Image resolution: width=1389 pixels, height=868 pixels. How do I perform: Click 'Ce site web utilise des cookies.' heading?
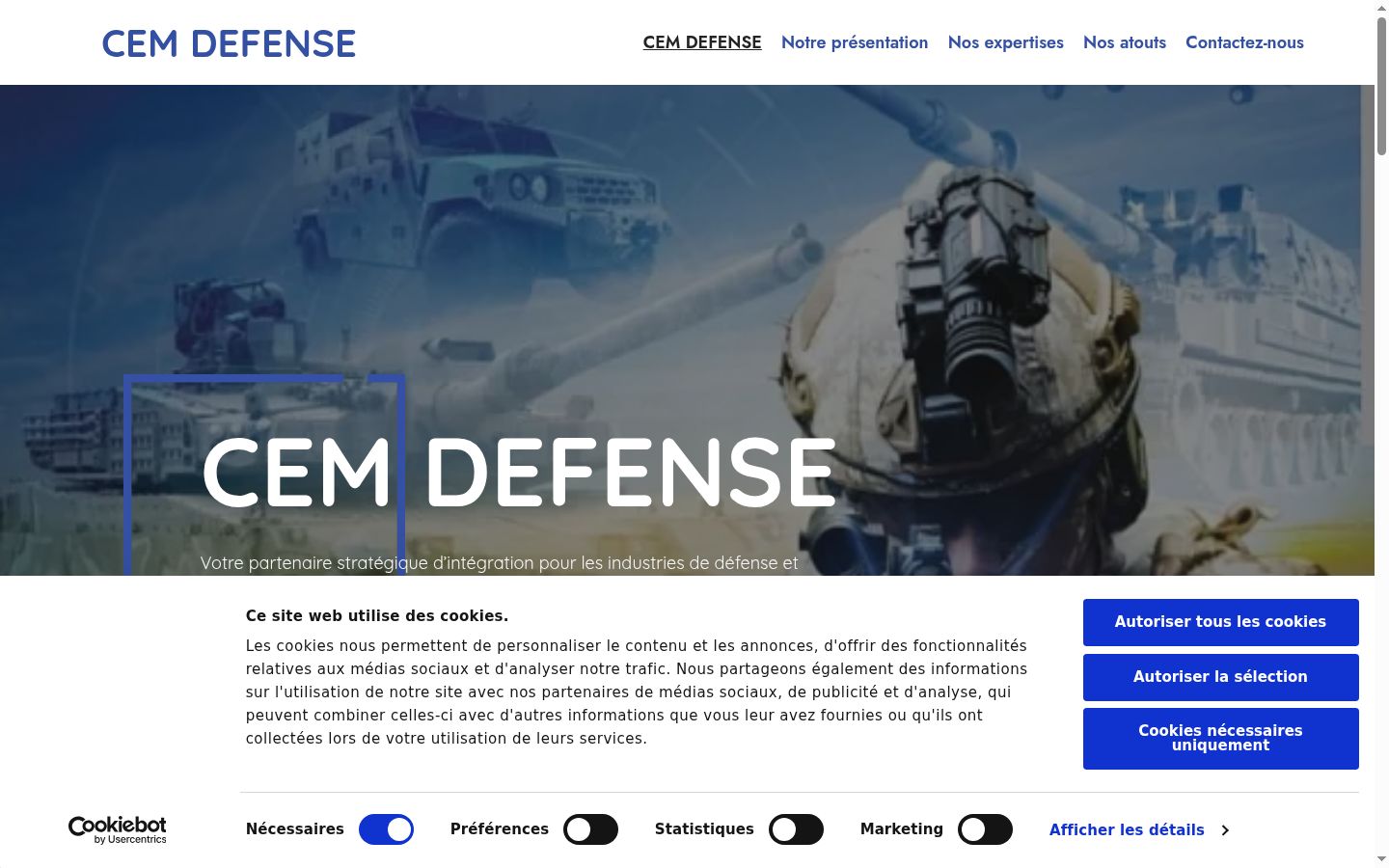coord(377,615)
